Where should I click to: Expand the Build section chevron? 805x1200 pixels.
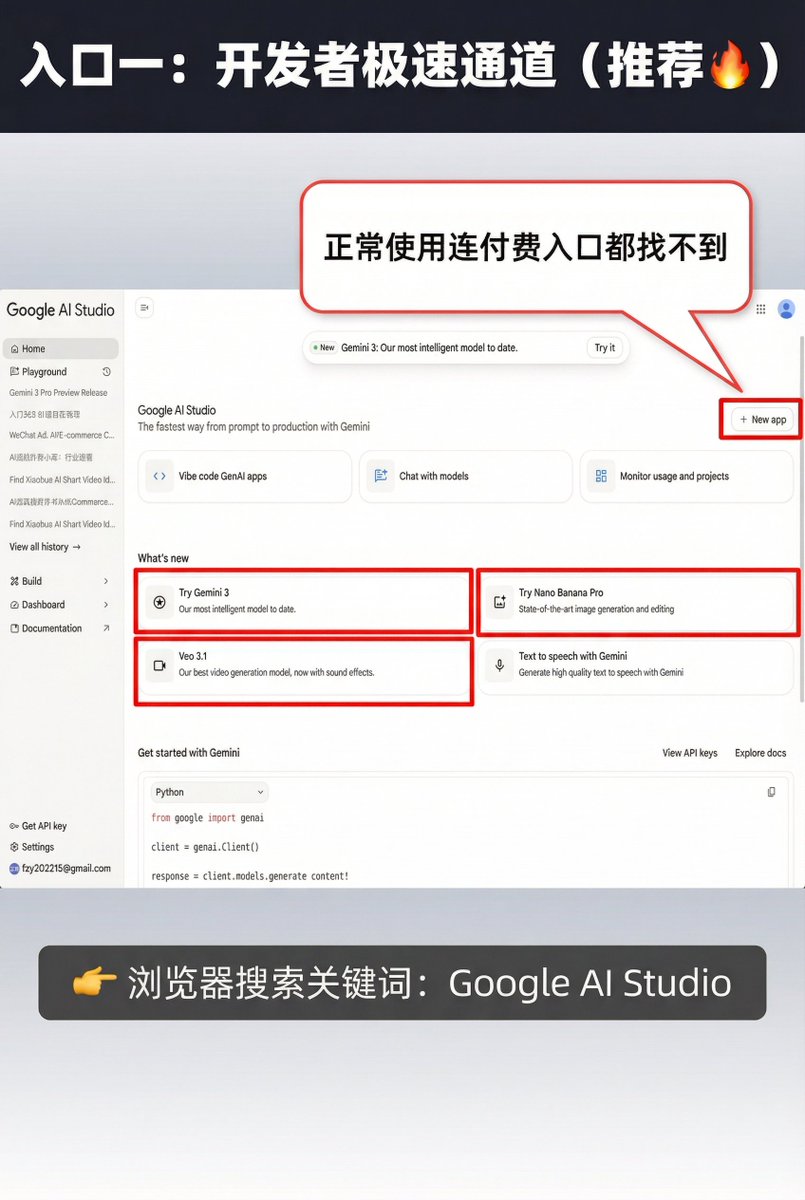pos(106,581)
